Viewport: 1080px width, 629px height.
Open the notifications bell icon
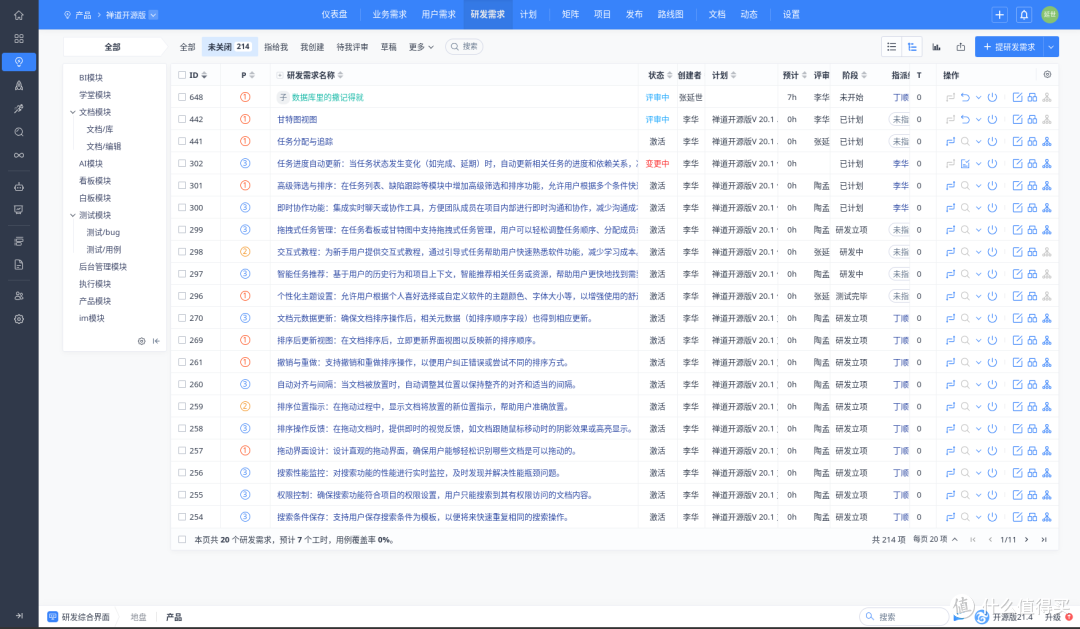pos(1024,14)
